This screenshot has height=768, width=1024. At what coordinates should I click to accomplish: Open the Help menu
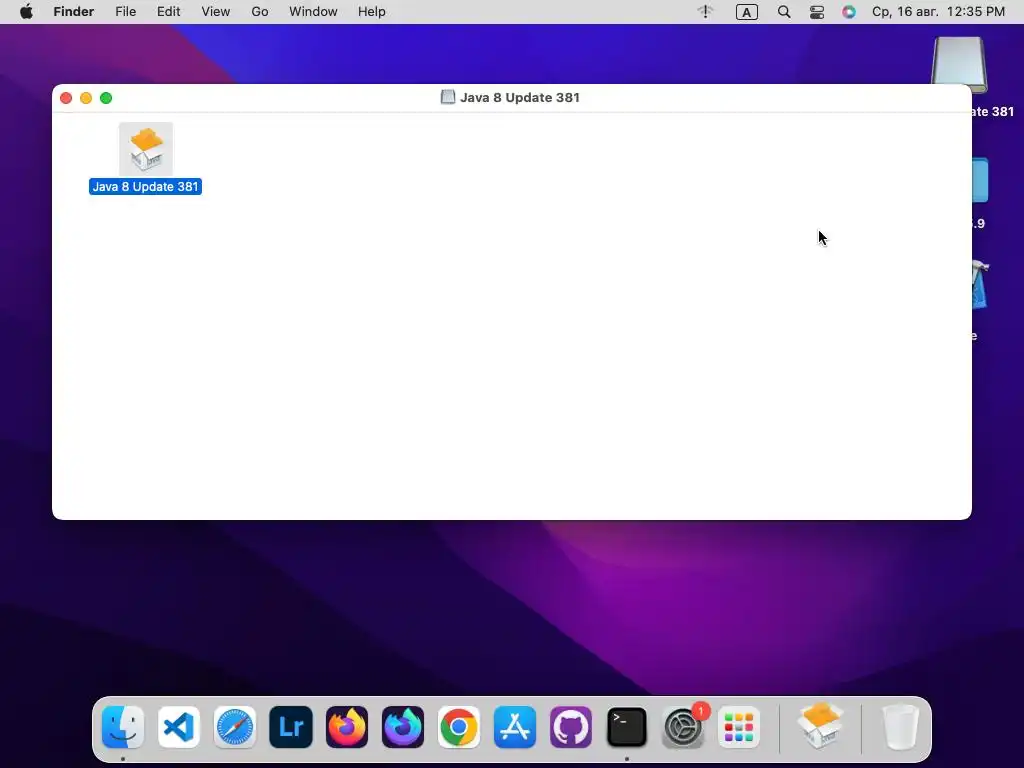coord(372,12)
